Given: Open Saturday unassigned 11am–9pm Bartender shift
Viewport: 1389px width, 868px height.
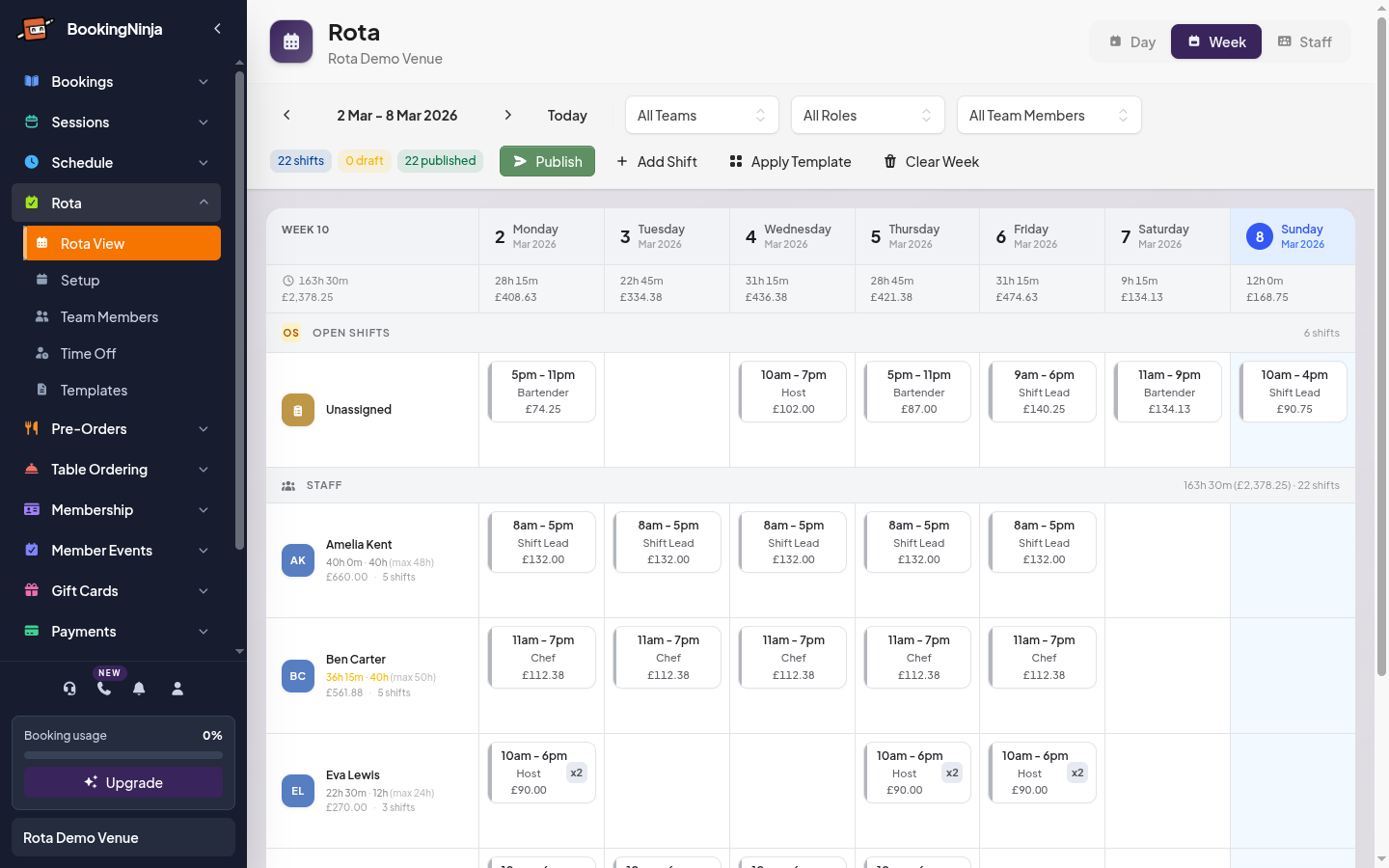Looking at the screenshot, I should [x=1169, y=392].
